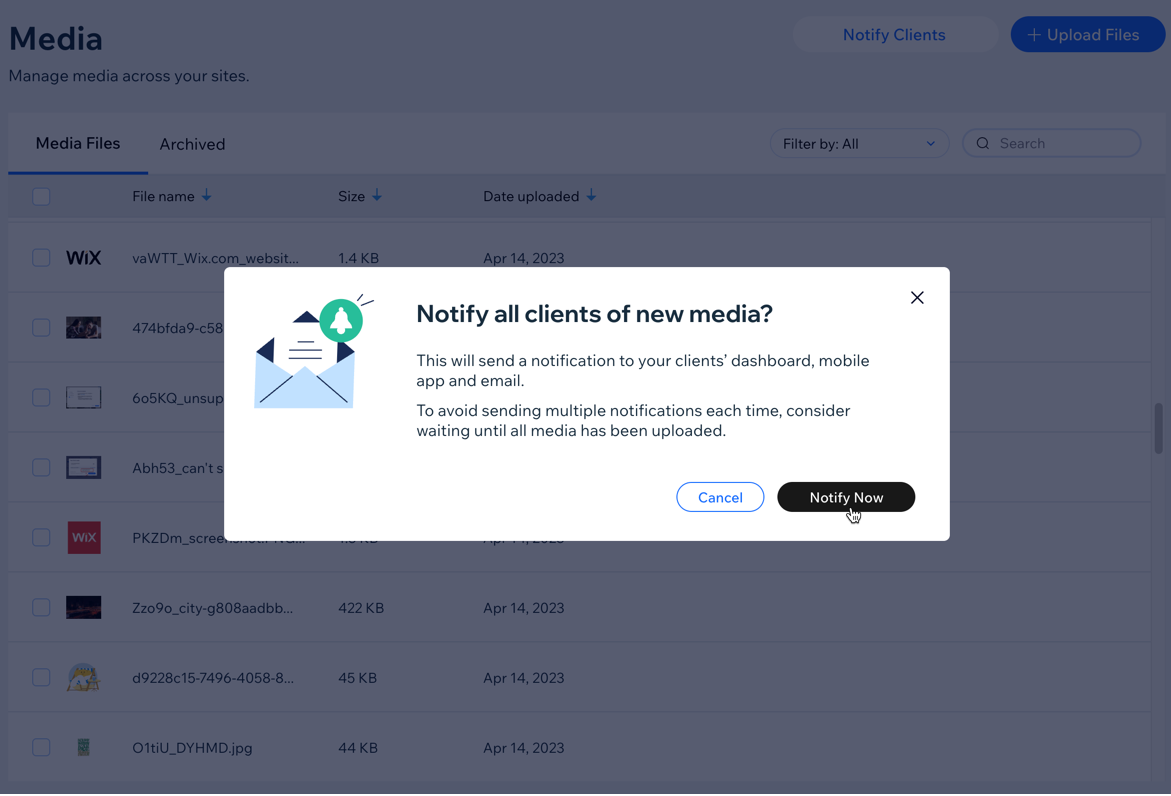Screen dimensions: 1171x796
Task: Cancel the notification dialog
Action: [x=720, y=497]
